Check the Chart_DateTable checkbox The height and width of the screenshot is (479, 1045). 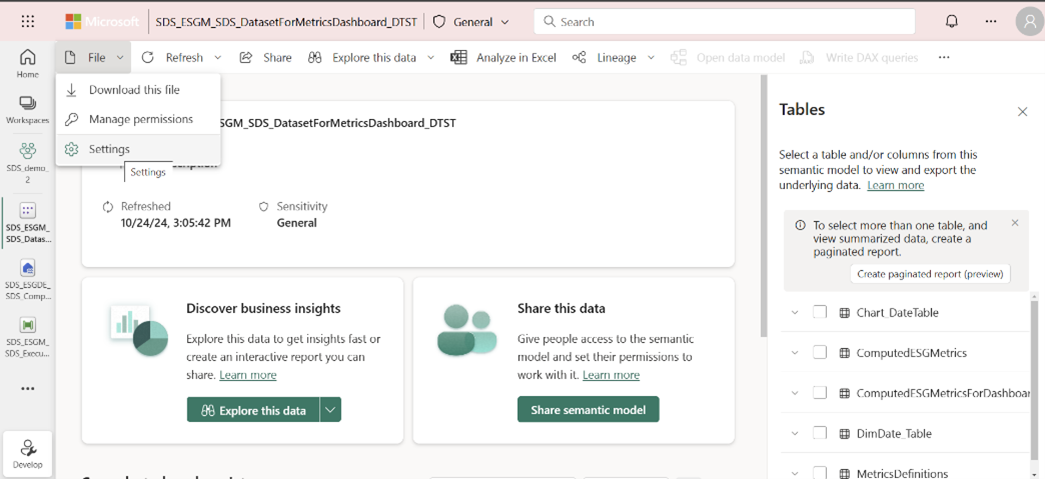[x=820, y=312]
